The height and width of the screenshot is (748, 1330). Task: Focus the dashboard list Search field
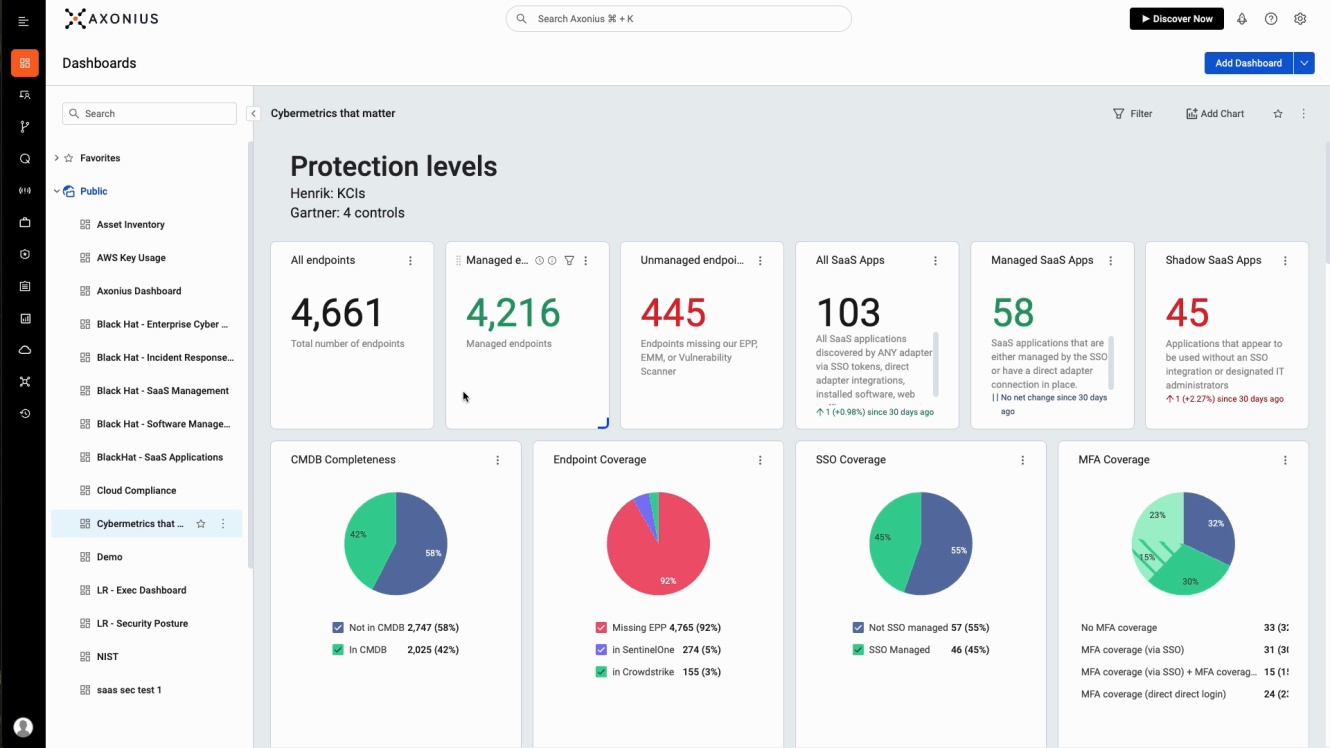coord(149,114)
